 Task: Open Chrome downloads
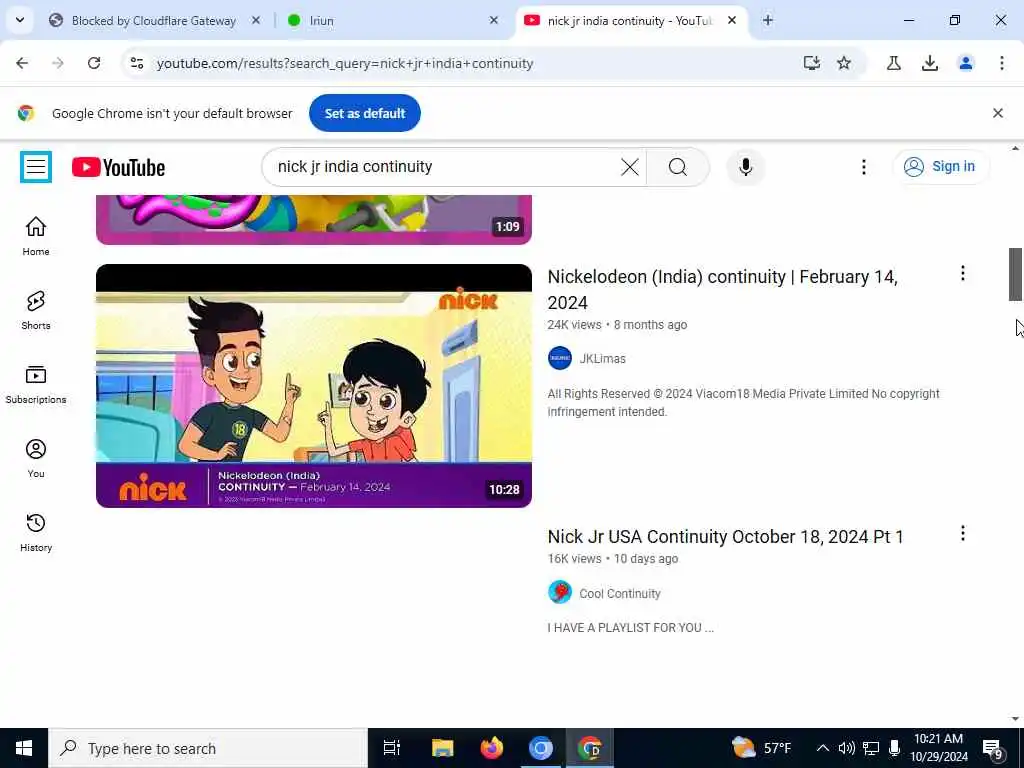pyautogui.click(x=929, y=63)
